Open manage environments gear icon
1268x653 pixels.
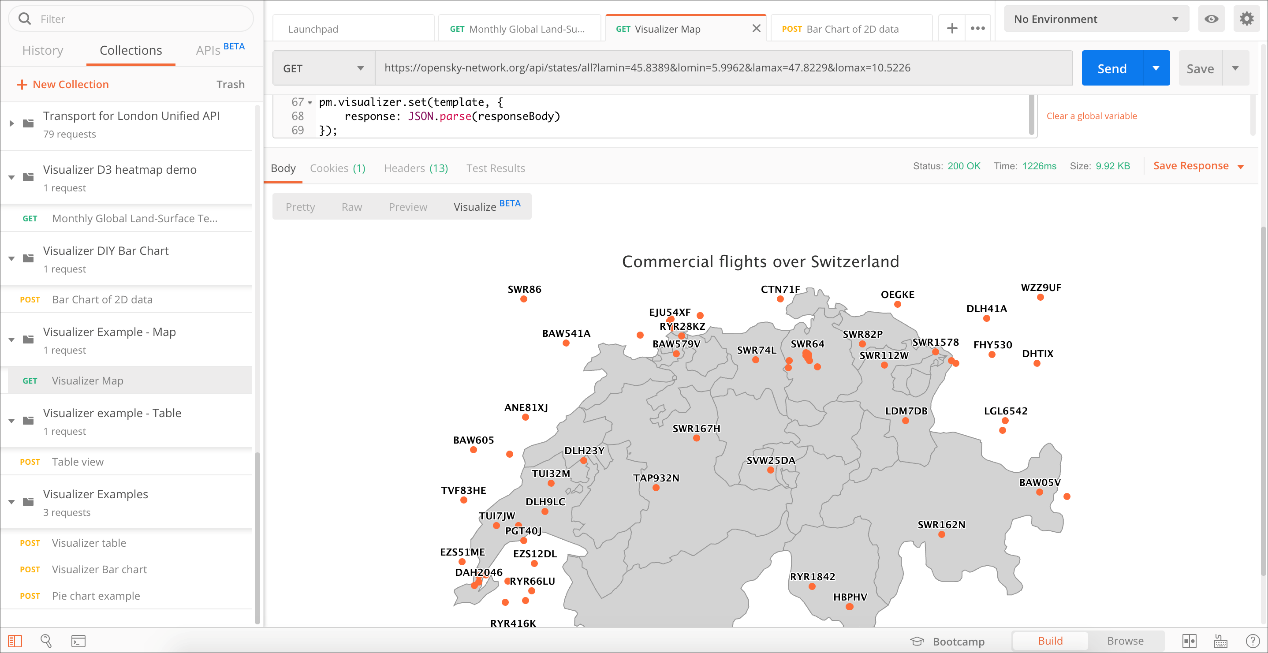point(1246,19)
